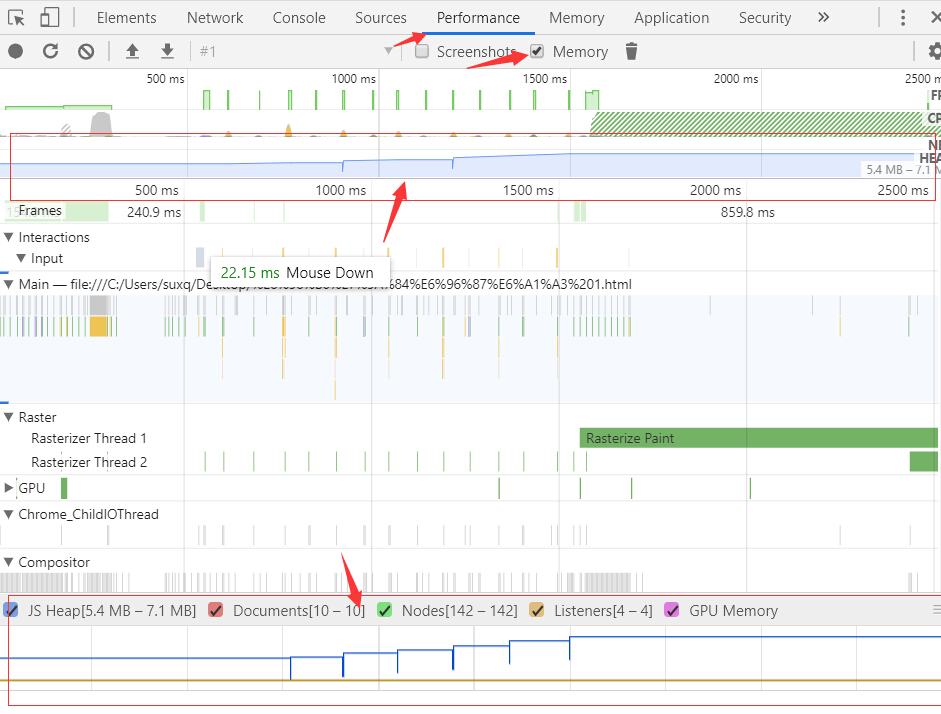Toggle the Nodes counter checkbox
This screenshot has height=714, width=941.
[x=384, y=610]
